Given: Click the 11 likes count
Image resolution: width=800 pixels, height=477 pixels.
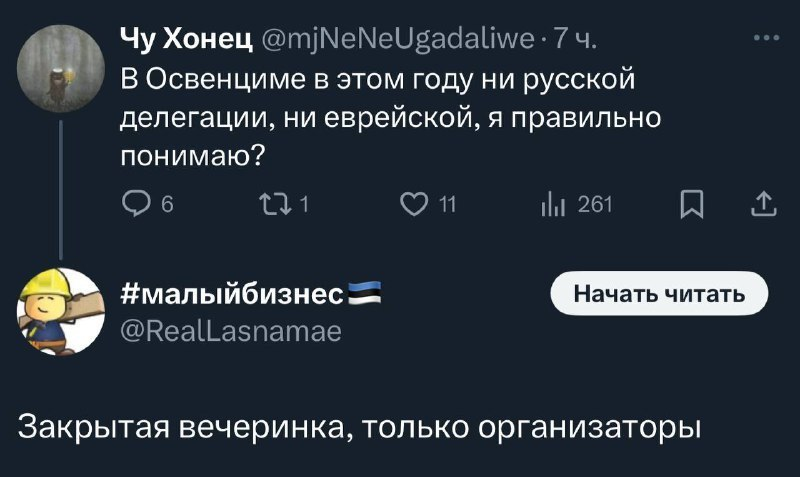Looking at the screenshot, I should coord(447,206).
